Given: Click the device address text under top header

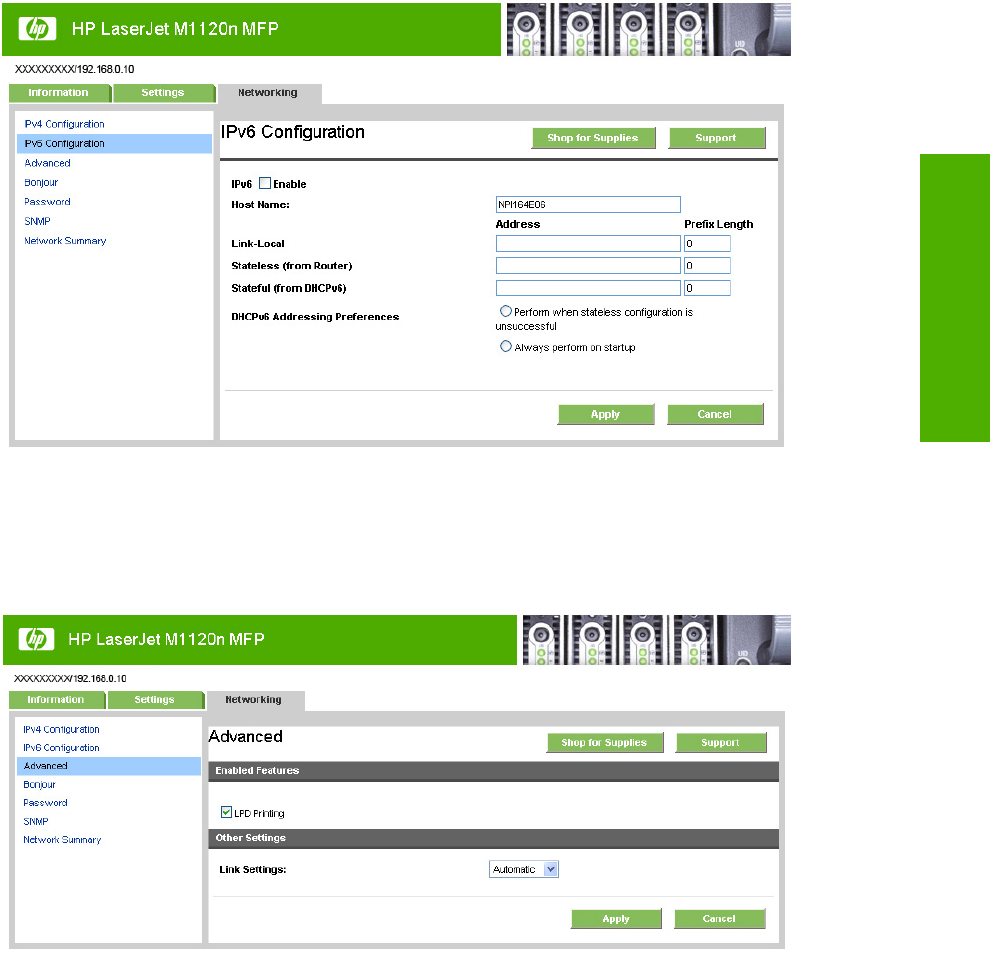Looking at the screenshot, I should point(75,69).
